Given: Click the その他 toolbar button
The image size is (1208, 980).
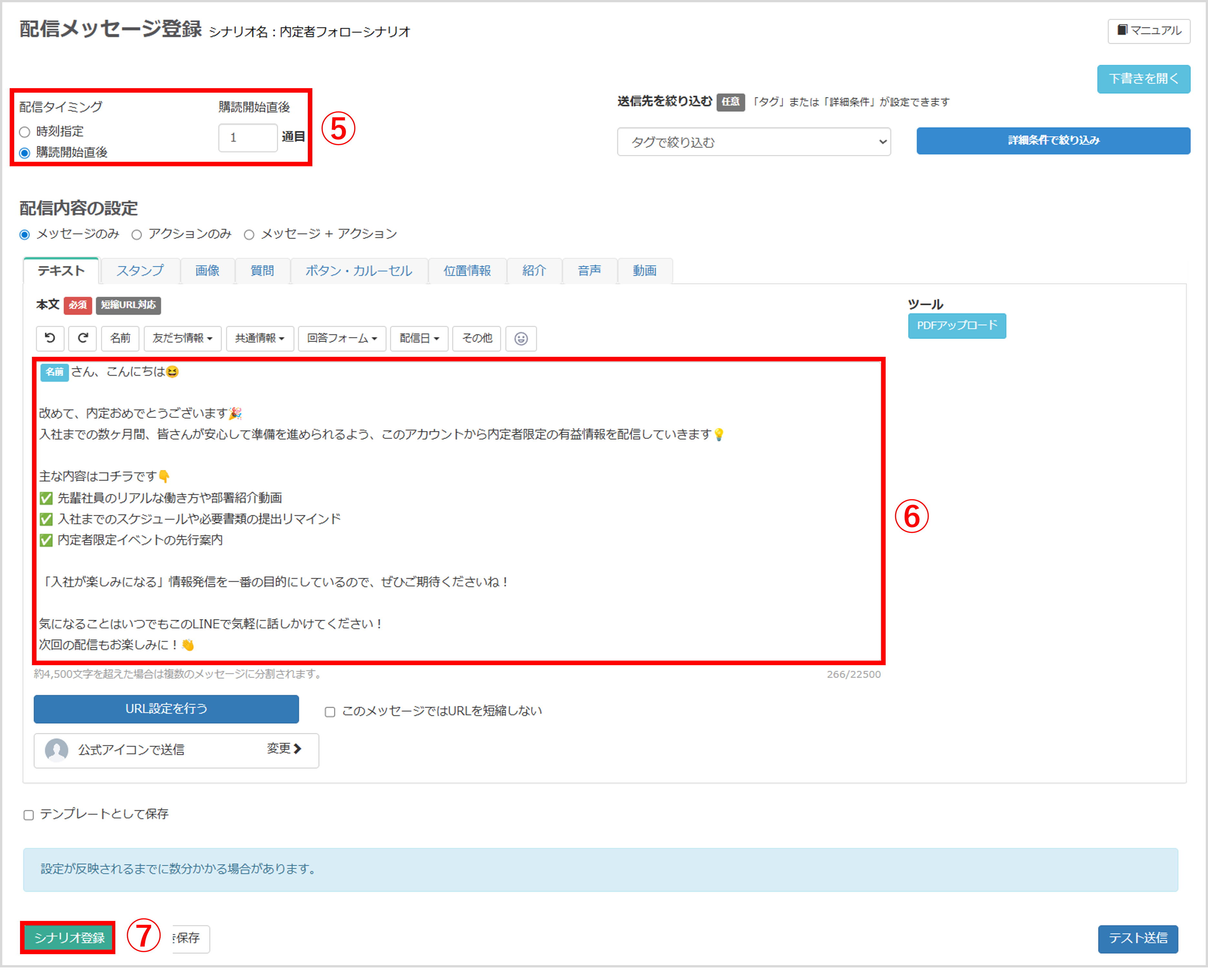Looking at the screenshot, I should click(476, 338).
